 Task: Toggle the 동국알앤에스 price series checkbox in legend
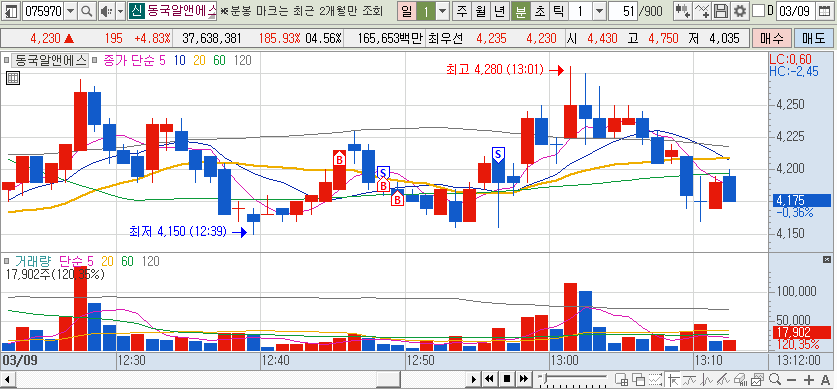point(6,60)
